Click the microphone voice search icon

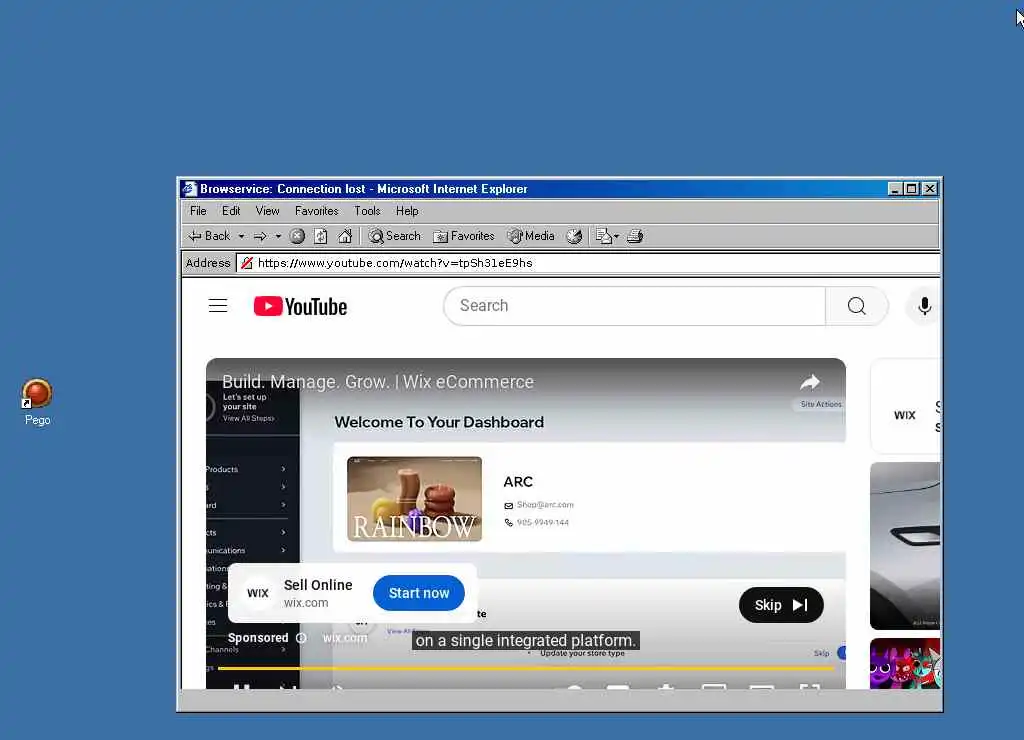click(924, 306)
